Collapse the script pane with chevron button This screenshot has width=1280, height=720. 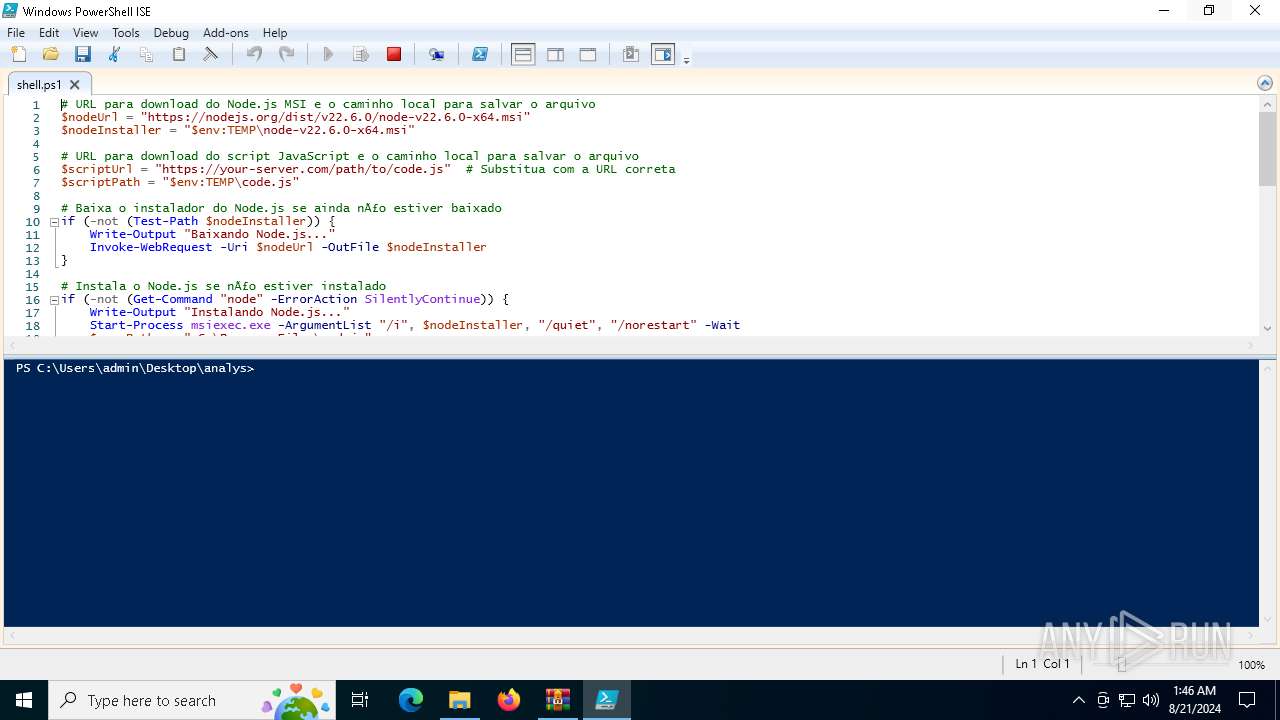(x=1265, y=84)
